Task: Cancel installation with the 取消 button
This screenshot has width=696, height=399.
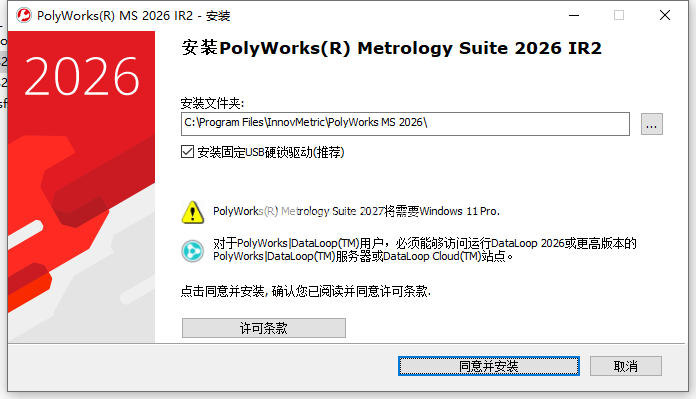Action: [x=626, y=366]
